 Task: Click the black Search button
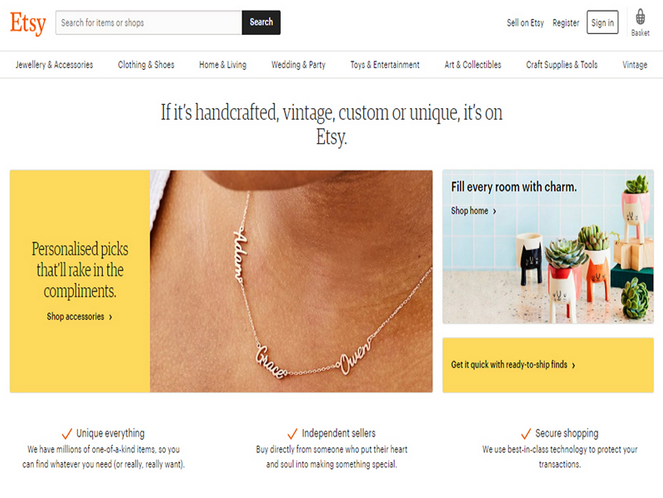261,22
